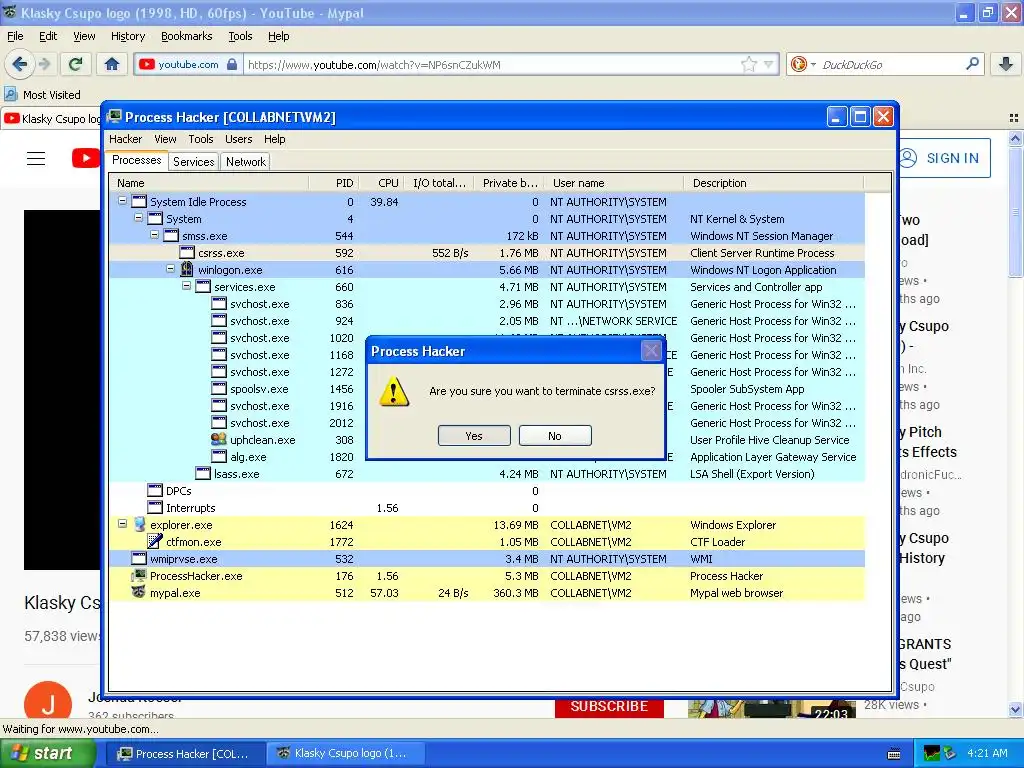The height and width of the screenshot is (768, 1024).
Task: Open the Most Visited bookmarks folder
Action: coord(42,95)
